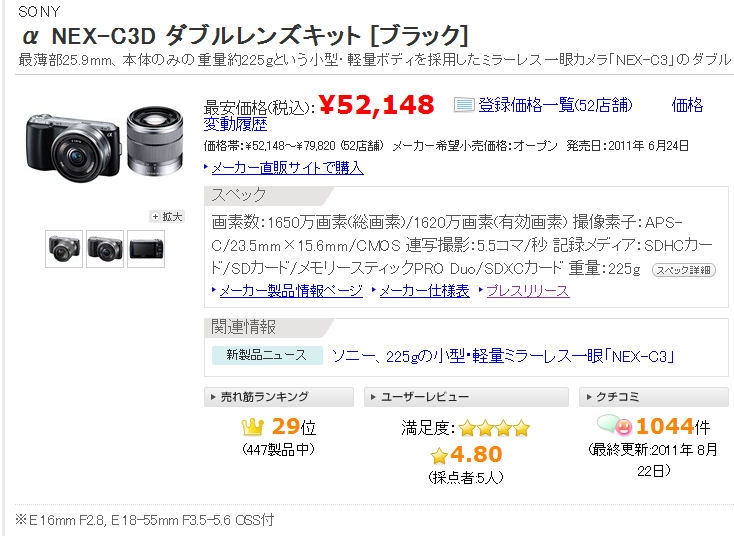Screen dimensions: 734x536
Task: Select the second camera thumbnail
Action: pos(105,249)
